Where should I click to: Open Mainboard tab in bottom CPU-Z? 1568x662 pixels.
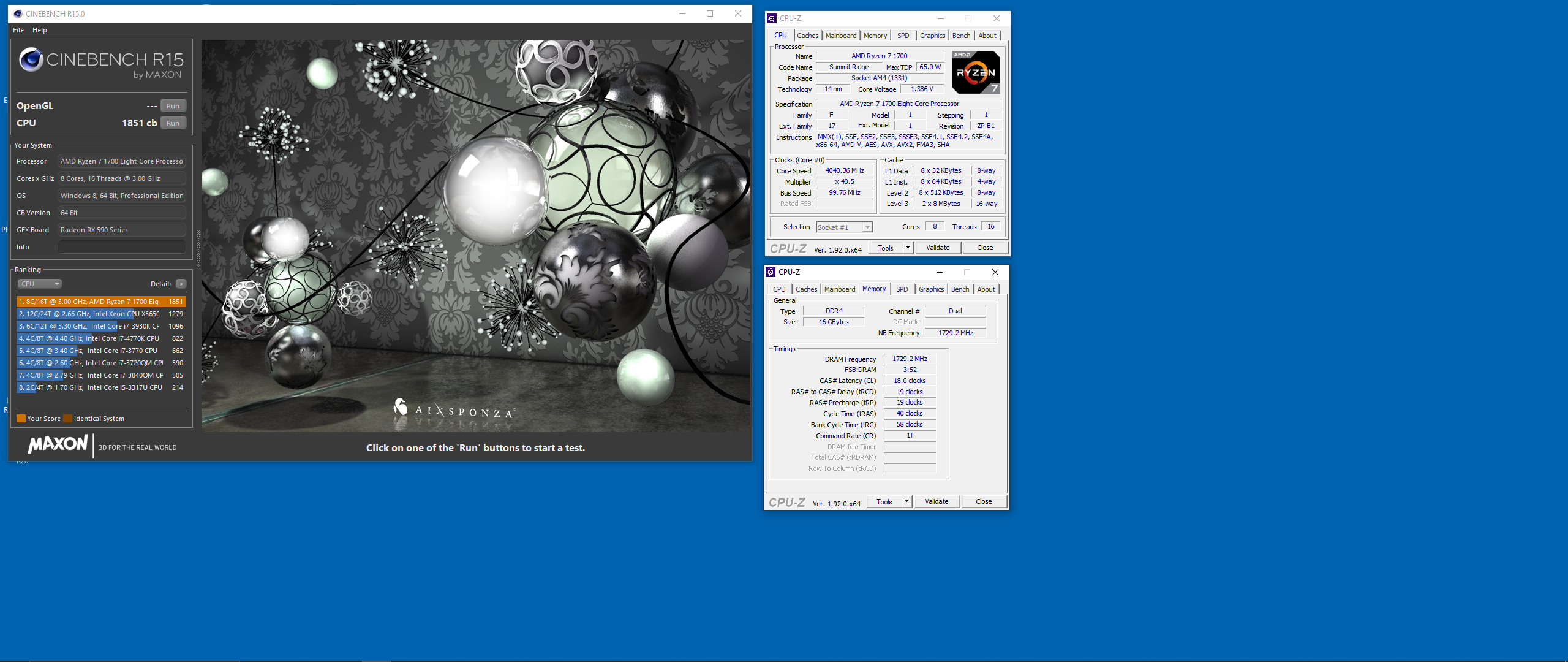point(840,289)
